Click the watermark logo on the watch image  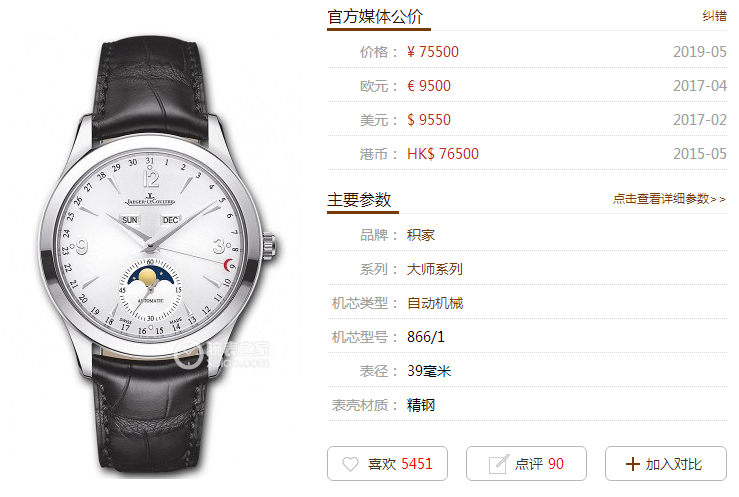click(222, 355)
